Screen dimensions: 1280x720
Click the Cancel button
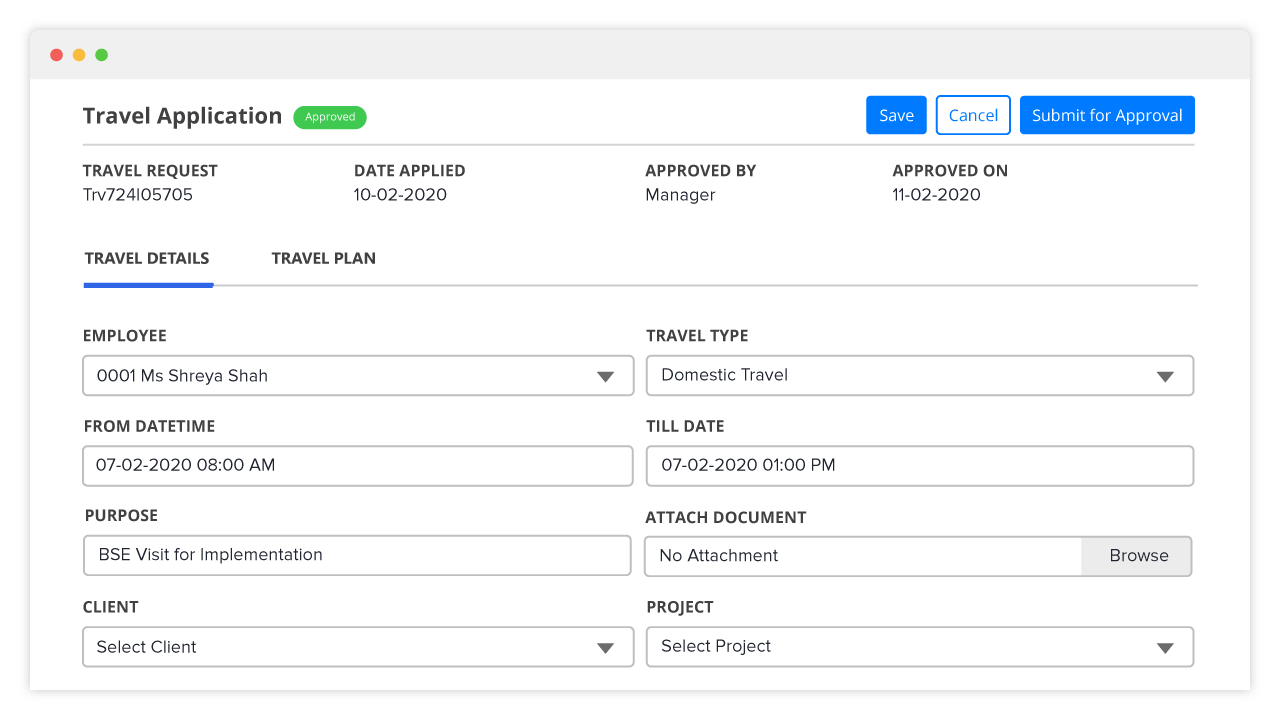click(973, 115)
